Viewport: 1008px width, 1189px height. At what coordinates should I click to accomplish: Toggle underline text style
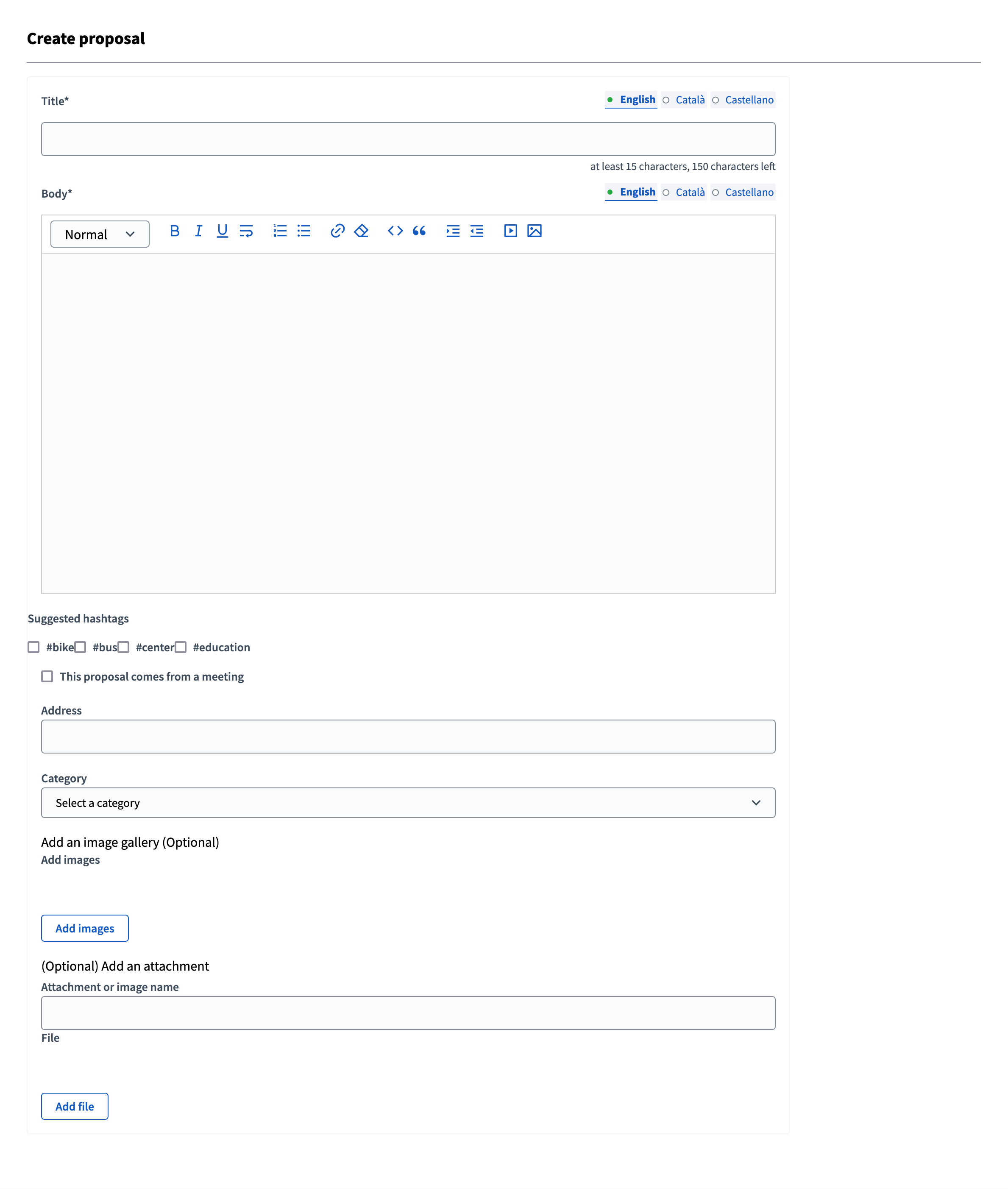(222, 232)
